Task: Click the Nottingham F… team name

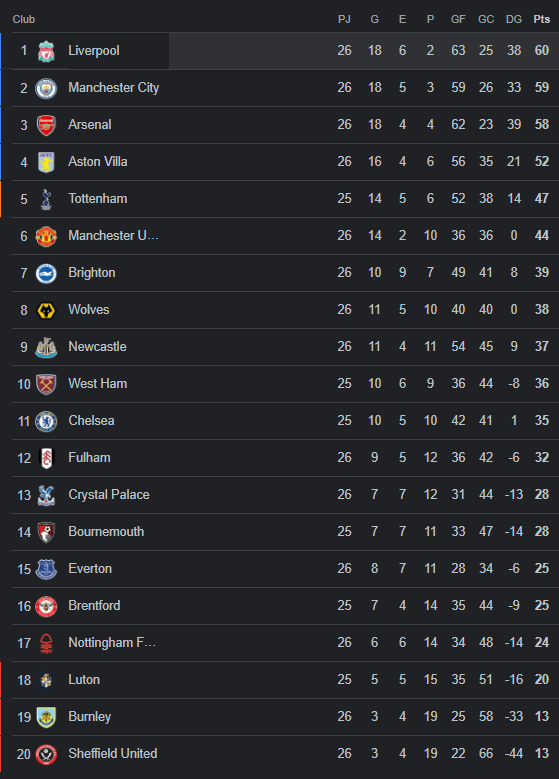Action: (x=112, y=642)
